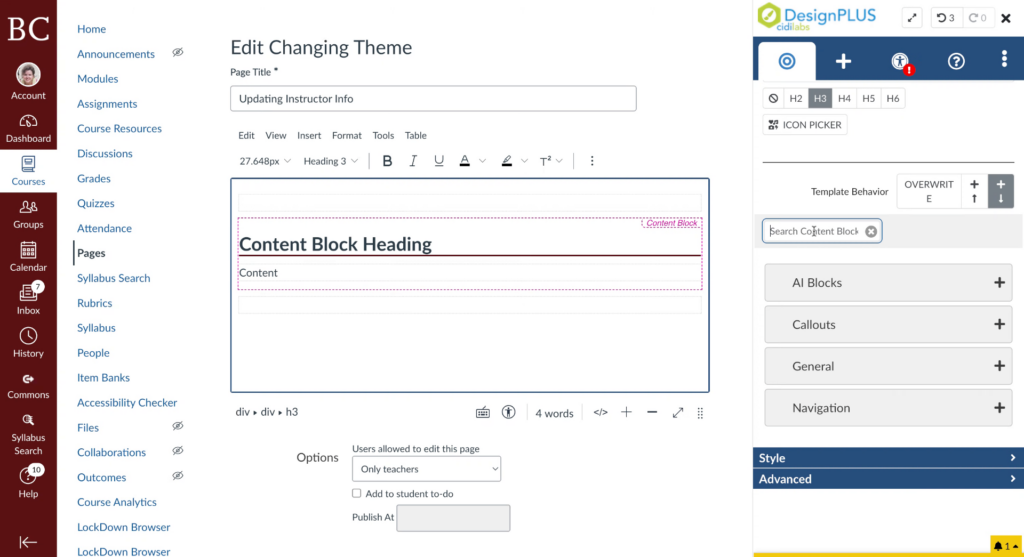The height and width of the screenshot is (557, 1024).
Task: Open the Edit menu
Action: click(x=246, y=135)
